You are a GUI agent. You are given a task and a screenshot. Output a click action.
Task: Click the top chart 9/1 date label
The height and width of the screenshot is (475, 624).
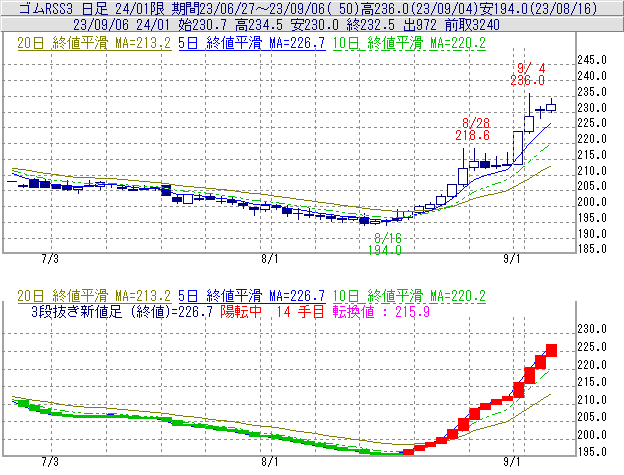tap(512, 259)
